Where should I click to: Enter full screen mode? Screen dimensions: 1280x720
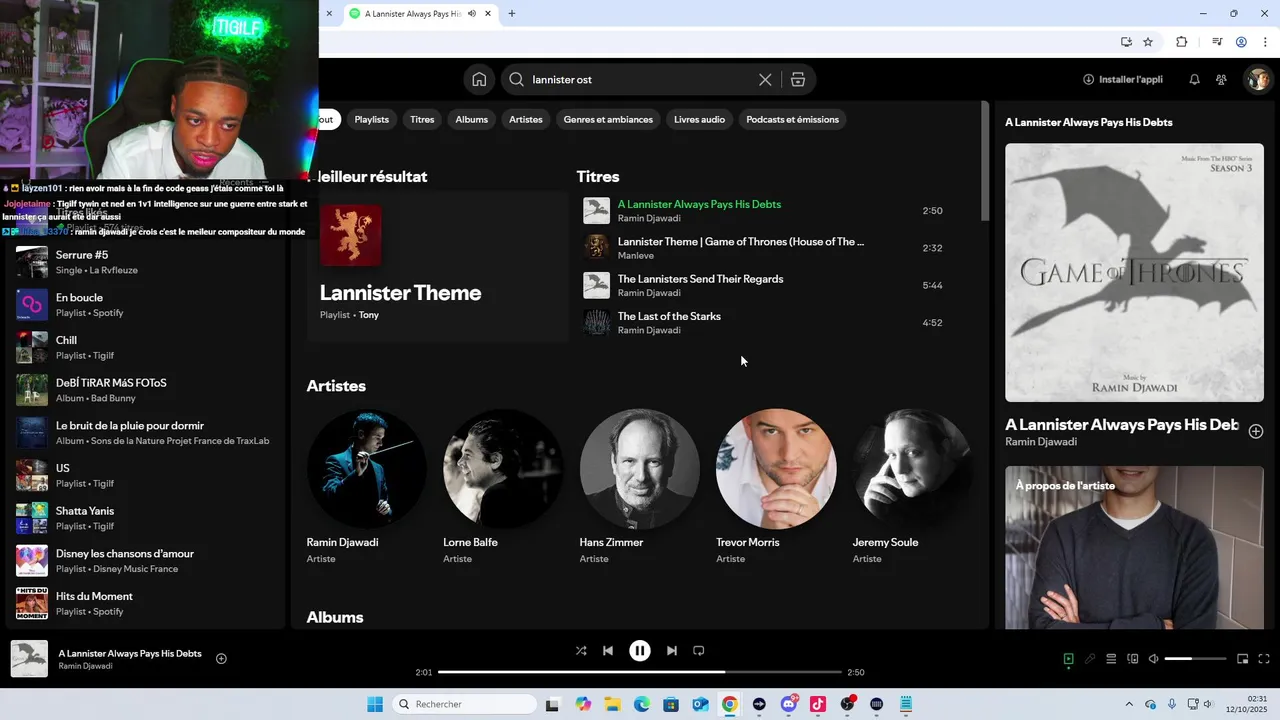(1264, 659)
